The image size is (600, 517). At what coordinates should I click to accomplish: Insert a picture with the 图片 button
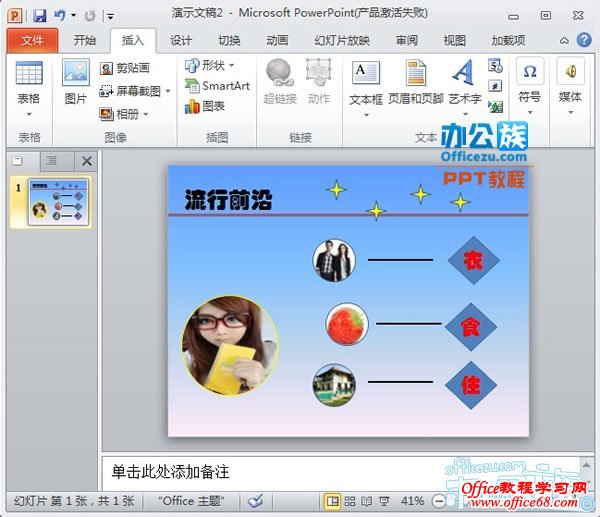click(x=76, y=84)
